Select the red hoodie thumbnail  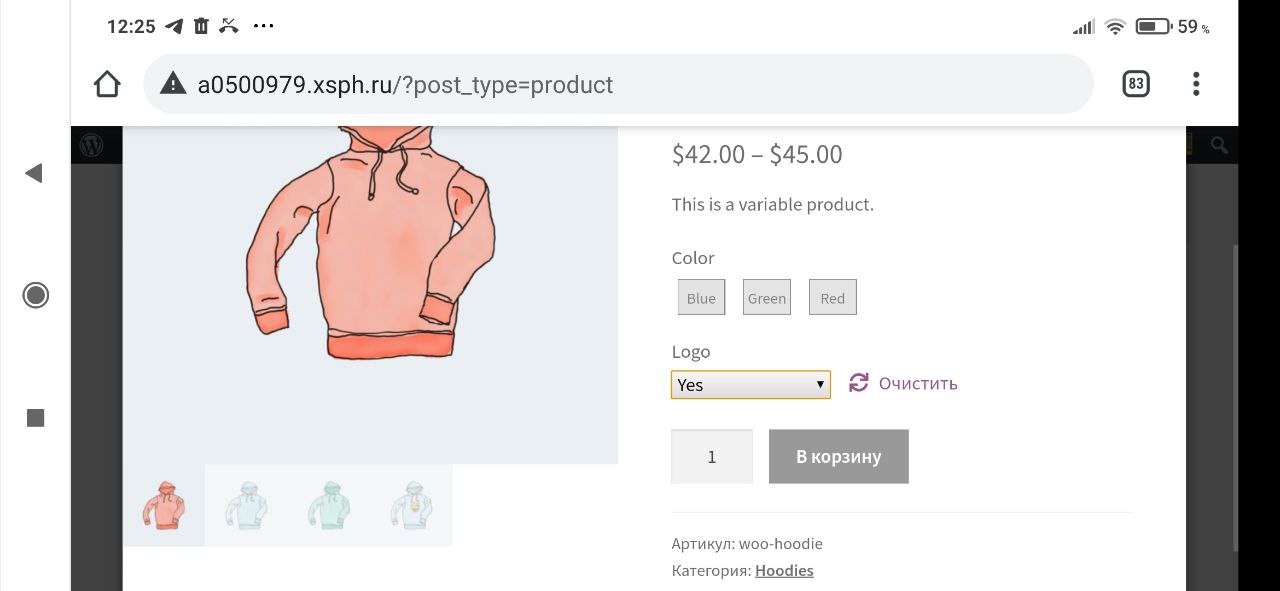click(x=164, y=505)
